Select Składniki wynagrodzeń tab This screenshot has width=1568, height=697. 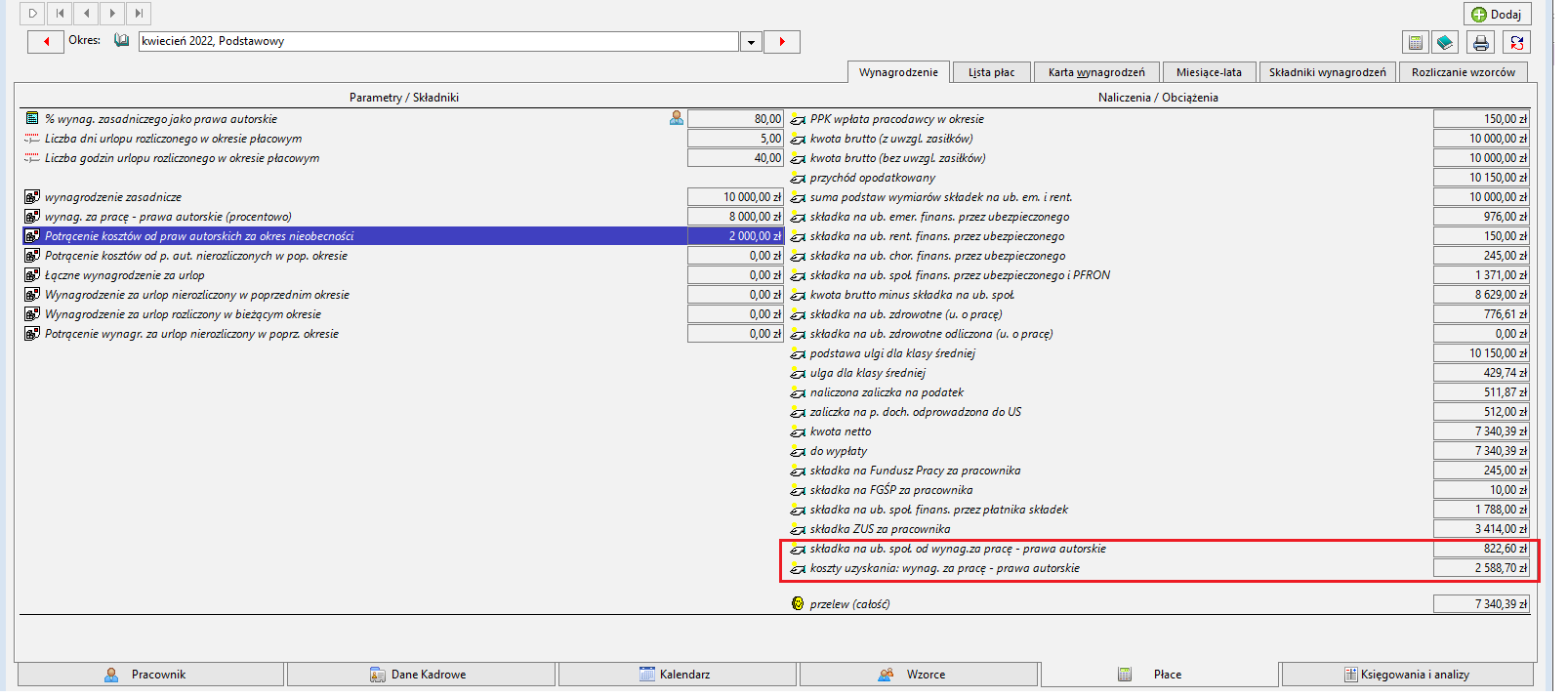click(x=1327, y=72)
